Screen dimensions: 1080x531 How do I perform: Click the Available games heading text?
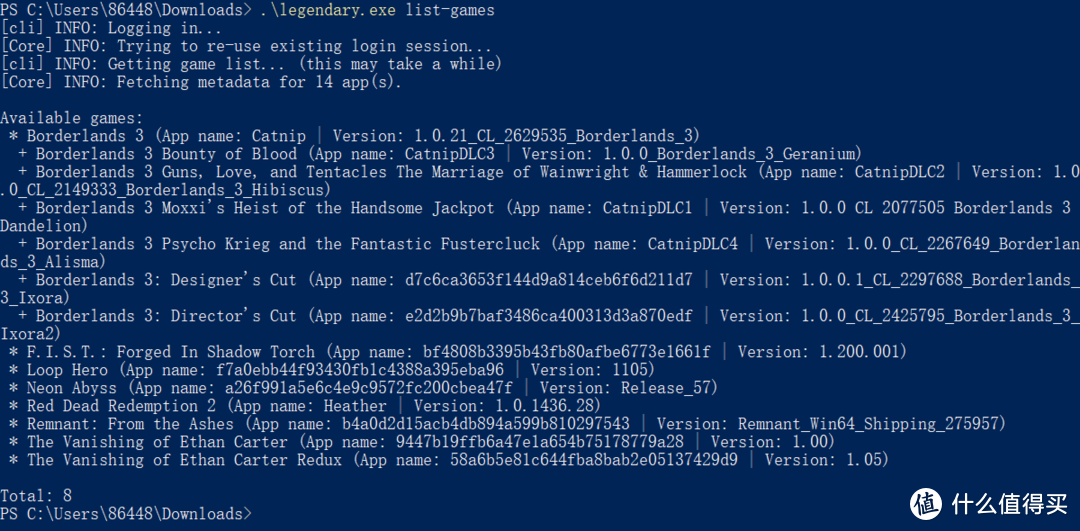pyautogui.click(x=72, y=118)
